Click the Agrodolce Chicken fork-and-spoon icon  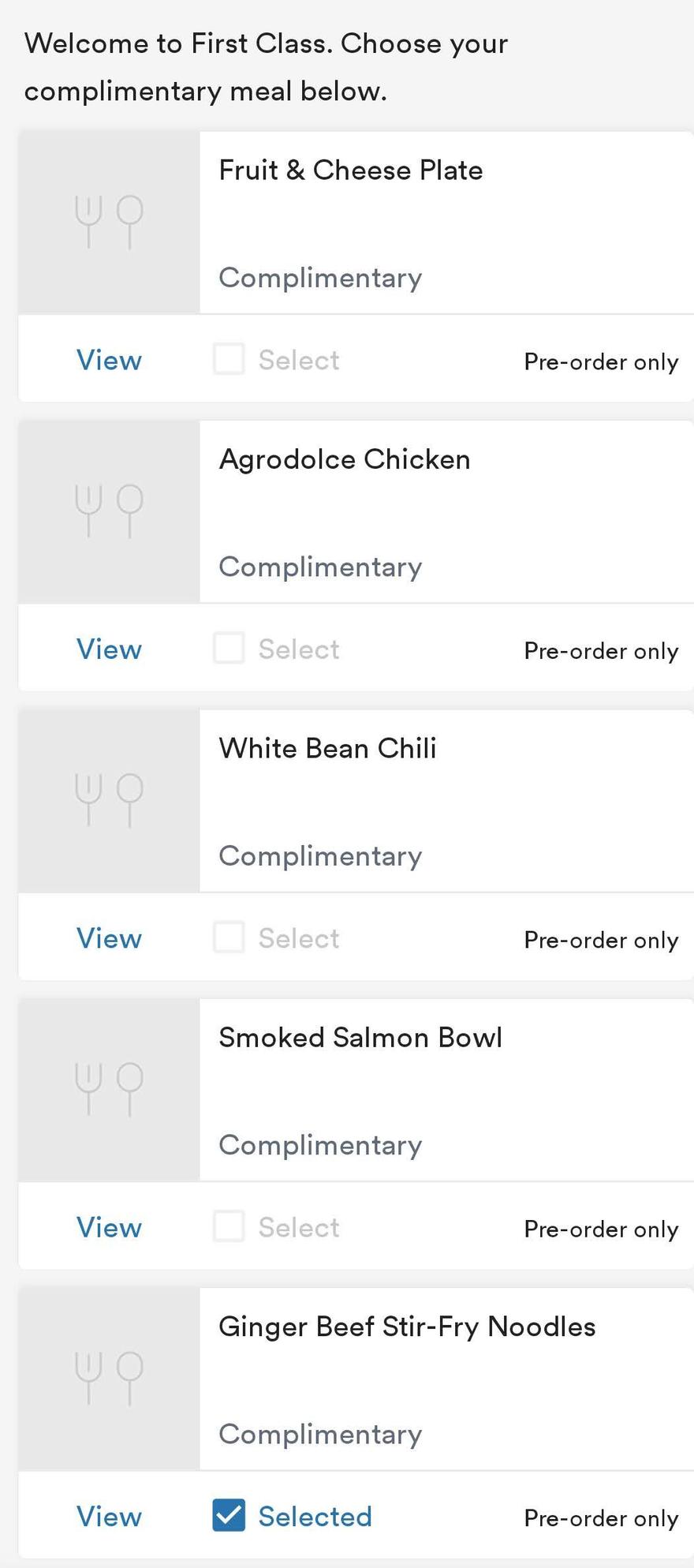pos(109,511)
